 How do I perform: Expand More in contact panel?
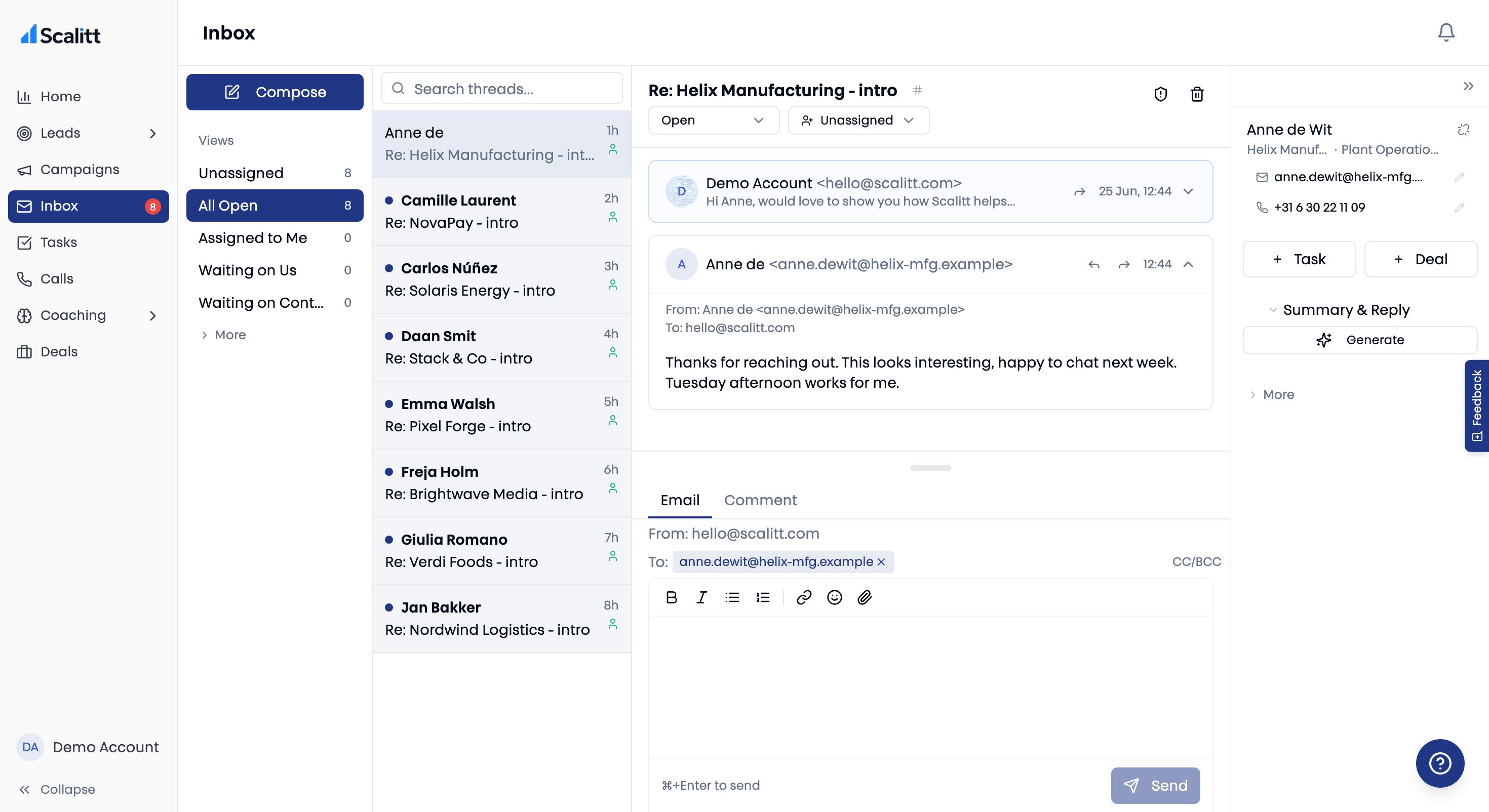point(1272,395)
